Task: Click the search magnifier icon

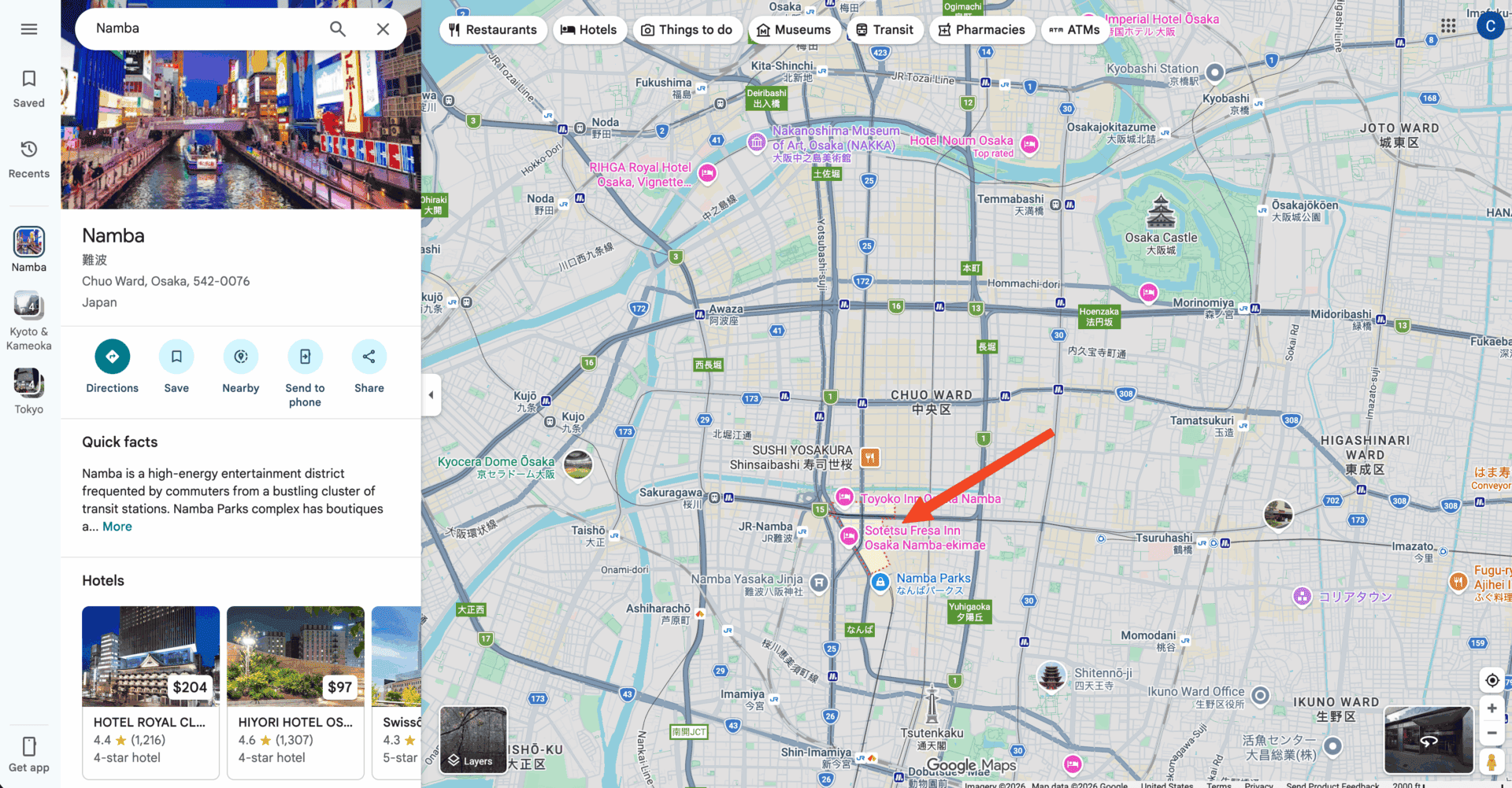Action: pos(337,29)
